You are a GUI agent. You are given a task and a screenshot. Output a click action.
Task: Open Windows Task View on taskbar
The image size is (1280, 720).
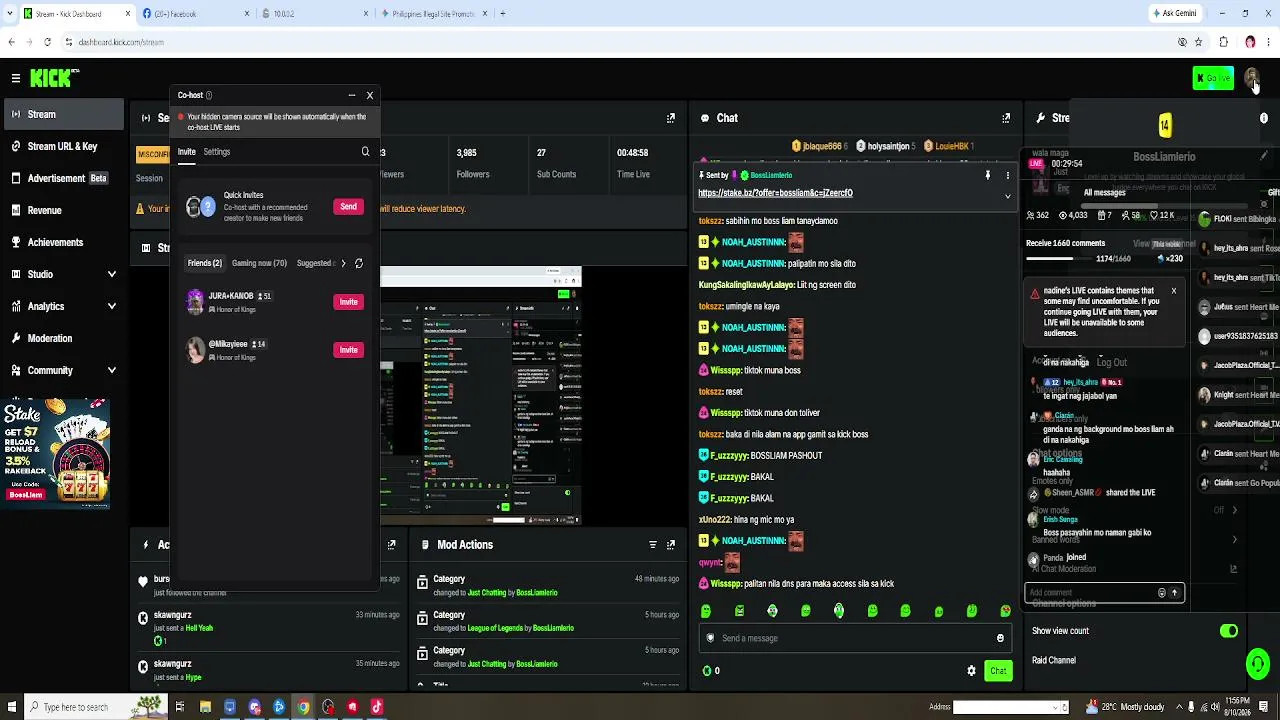pos(180,707)
